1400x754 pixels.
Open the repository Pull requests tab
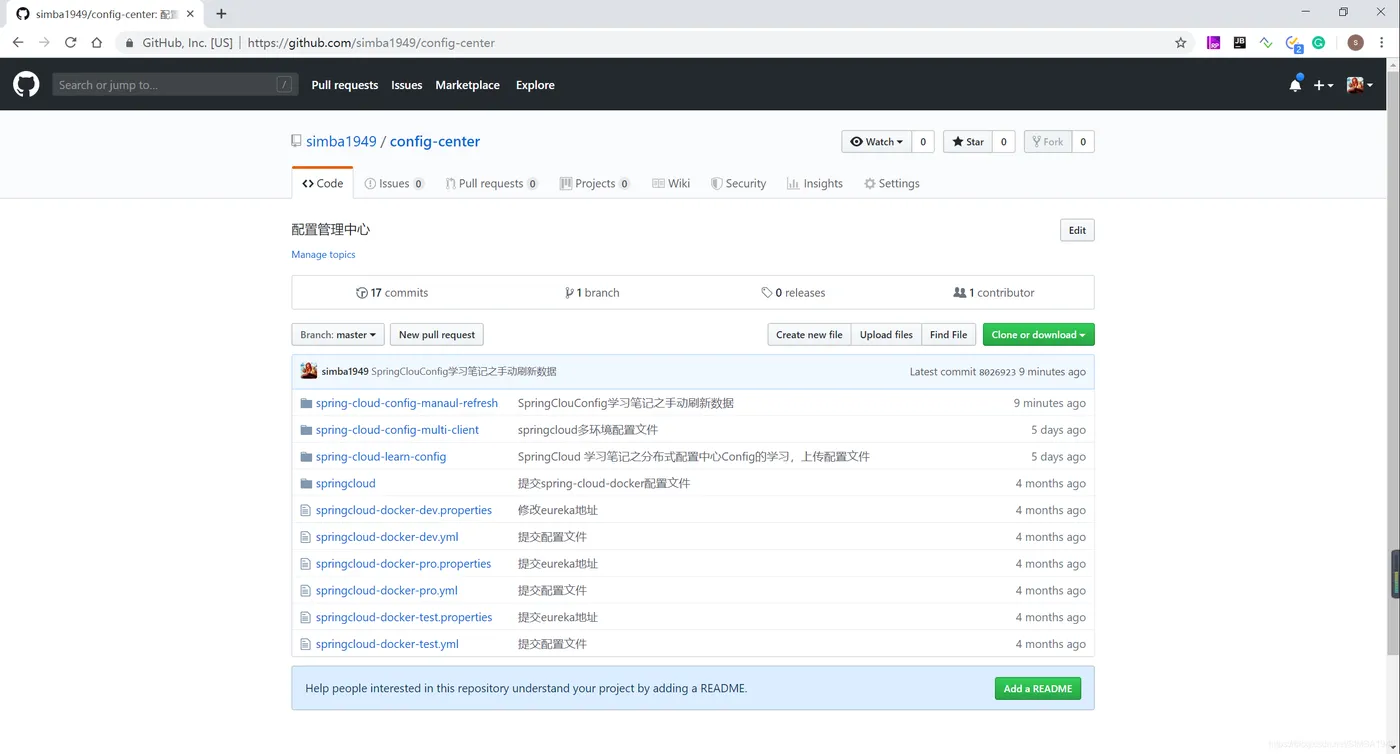(492, 183)
